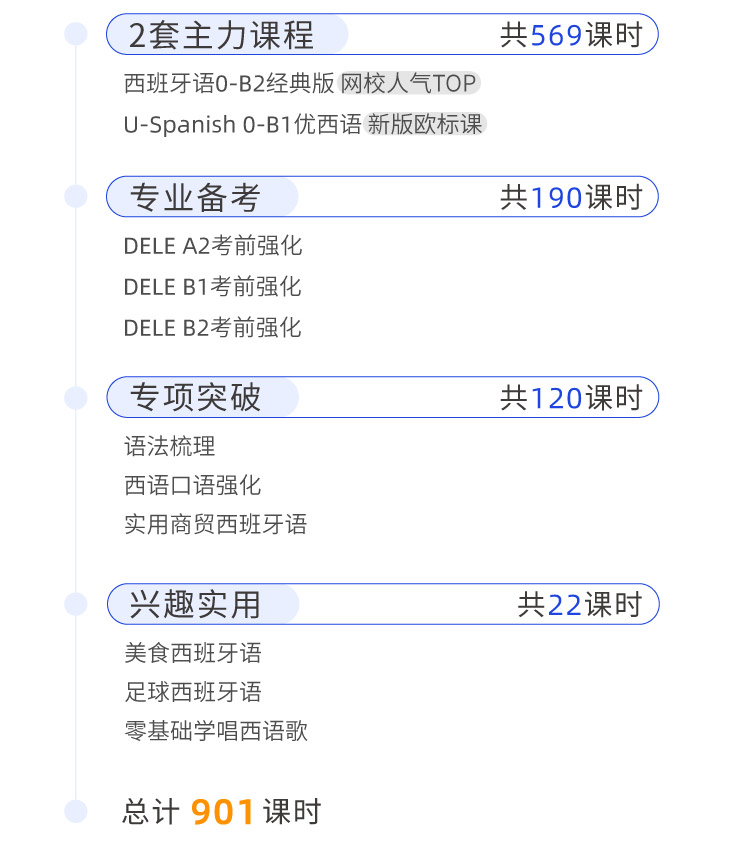Image resolution: width=750 pixels, height=867 pixels.
Task: Open U-Spanish 0-B1优西语 course
Action: point(242,125)
